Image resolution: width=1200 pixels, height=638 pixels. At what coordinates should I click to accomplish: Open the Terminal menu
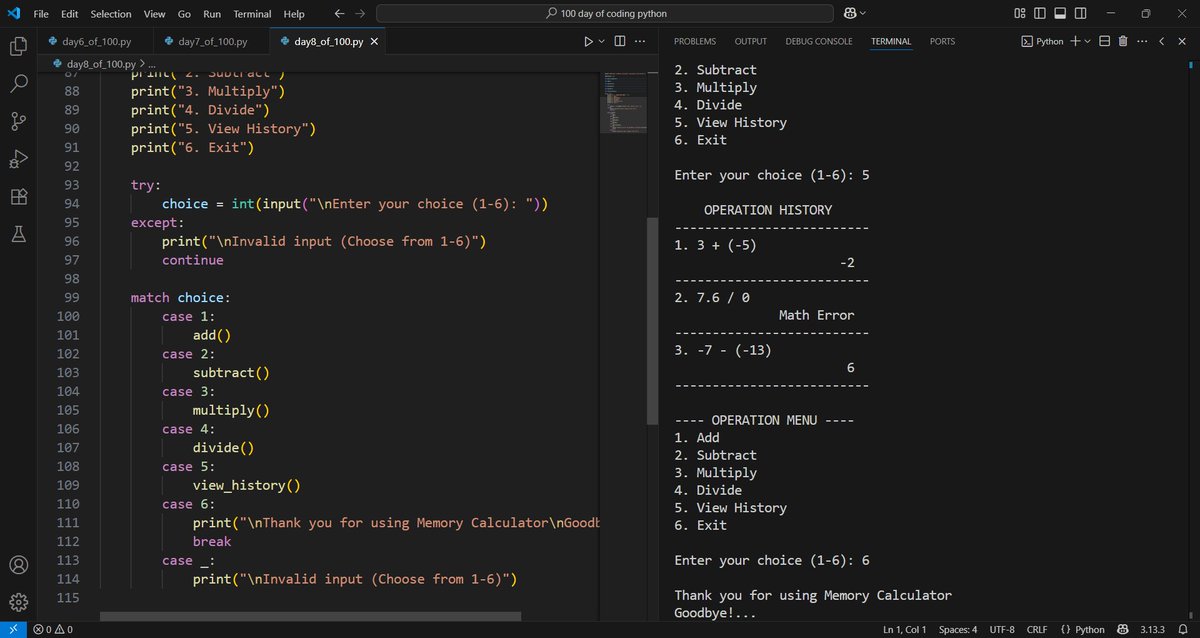point(252,13)
